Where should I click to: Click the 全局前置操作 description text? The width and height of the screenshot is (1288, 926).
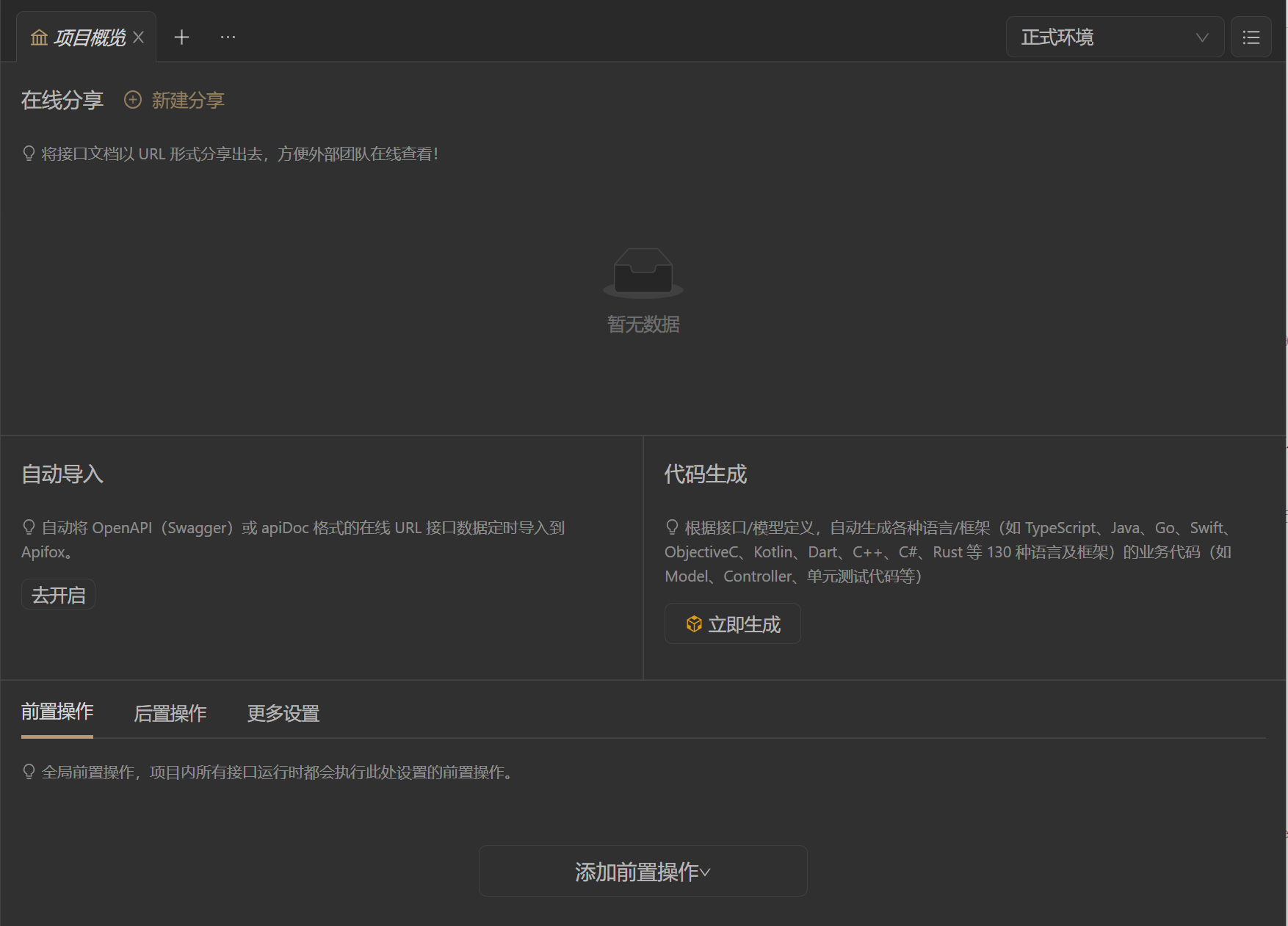pos(278,772)
